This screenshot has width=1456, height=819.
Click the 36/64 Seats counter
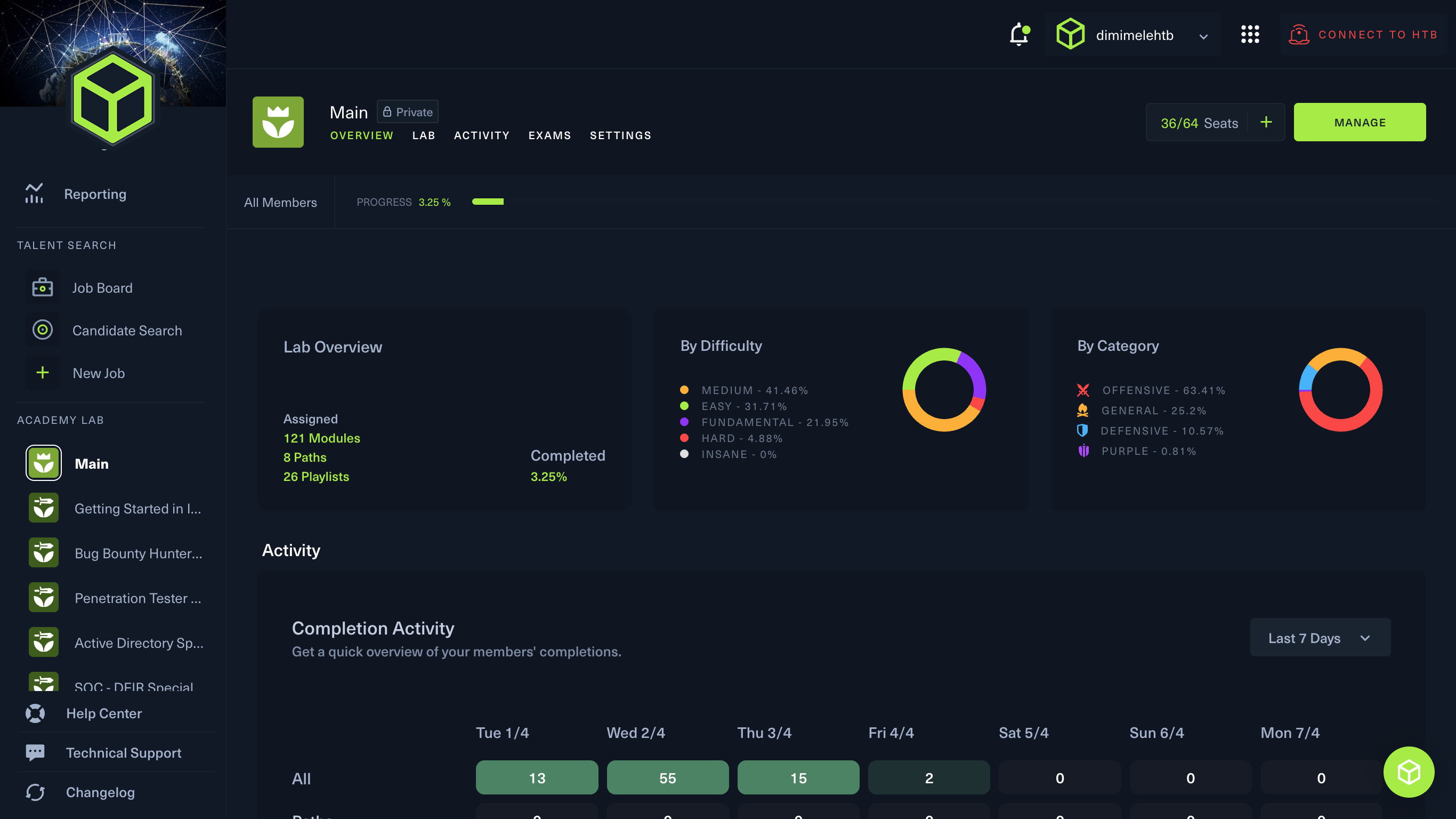(1199, 123)
